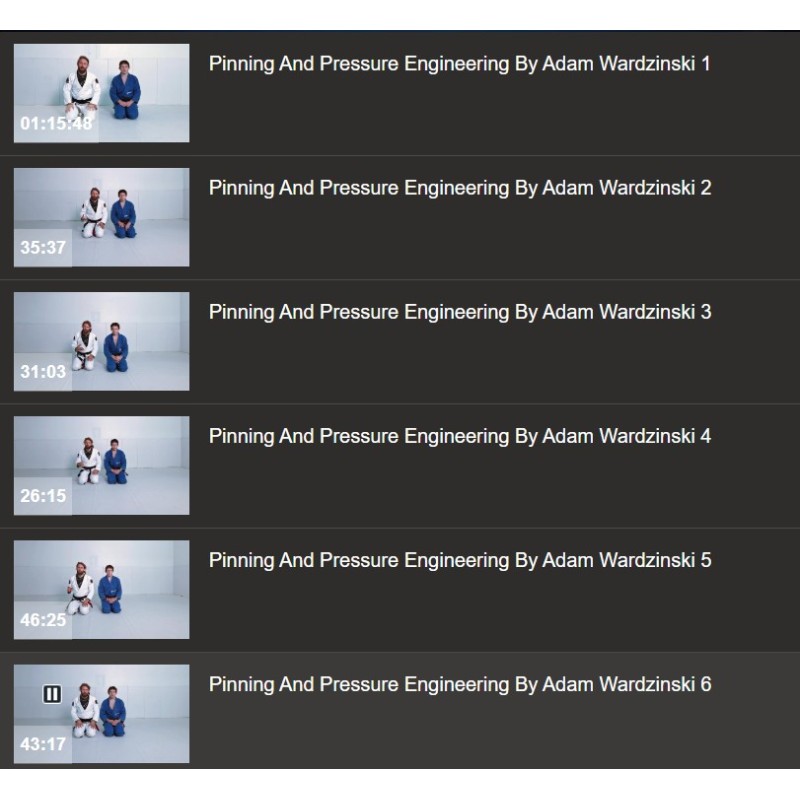Screen dimensions: 800x800
Task: Open thumbnail of Wardzinski video 5
Action: [x=102, y=589]
